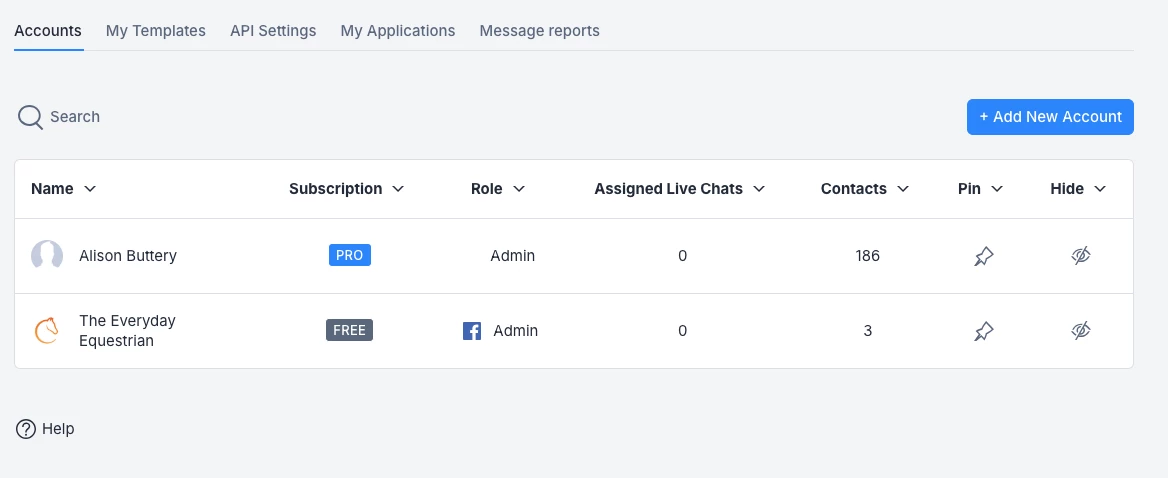This screenshot has width=1168, height=478.
Task: Click Alison Buttery's avatar icon
Action: click(47, 256)
